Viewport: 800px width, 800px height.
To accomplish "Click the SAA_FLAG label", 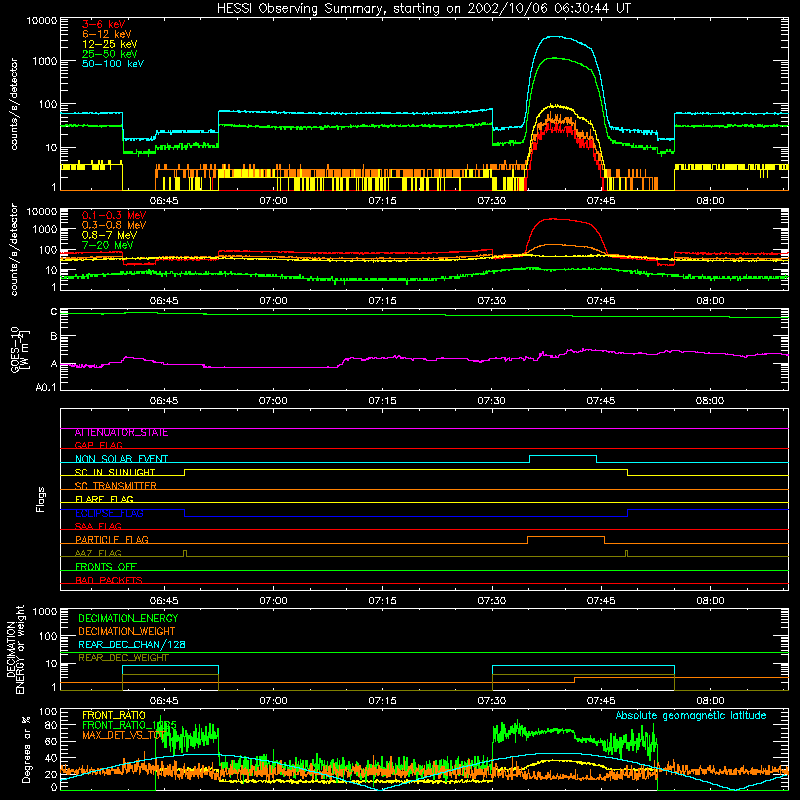I will [x=98, y=526].
